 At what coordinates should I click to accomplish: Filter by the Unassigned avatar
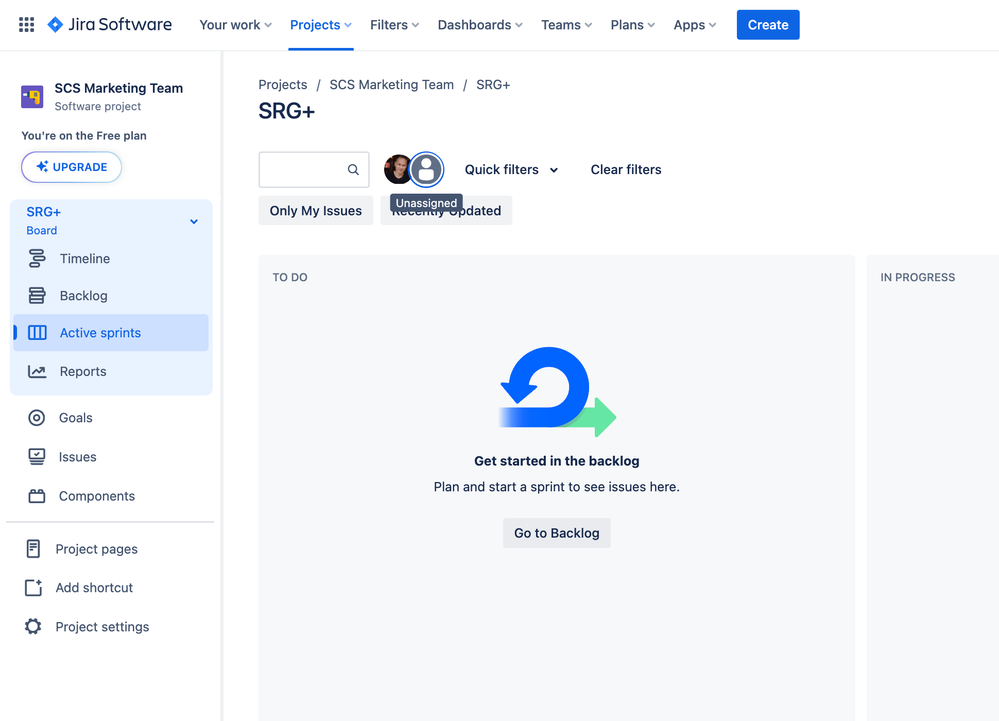point(426,169)
